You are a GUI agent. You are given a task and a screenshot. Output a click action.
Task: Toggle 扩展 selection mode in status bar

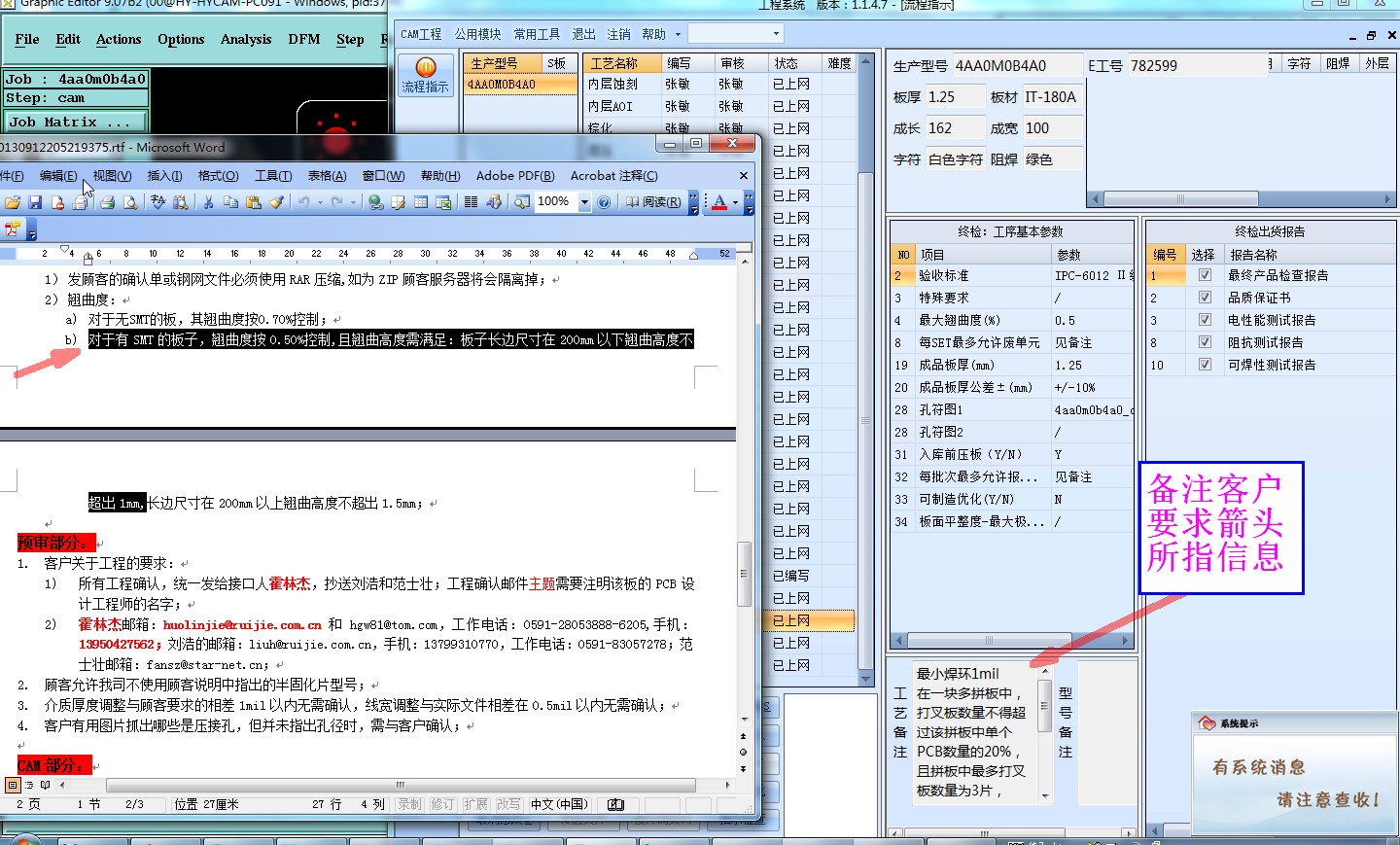point(475,804)
